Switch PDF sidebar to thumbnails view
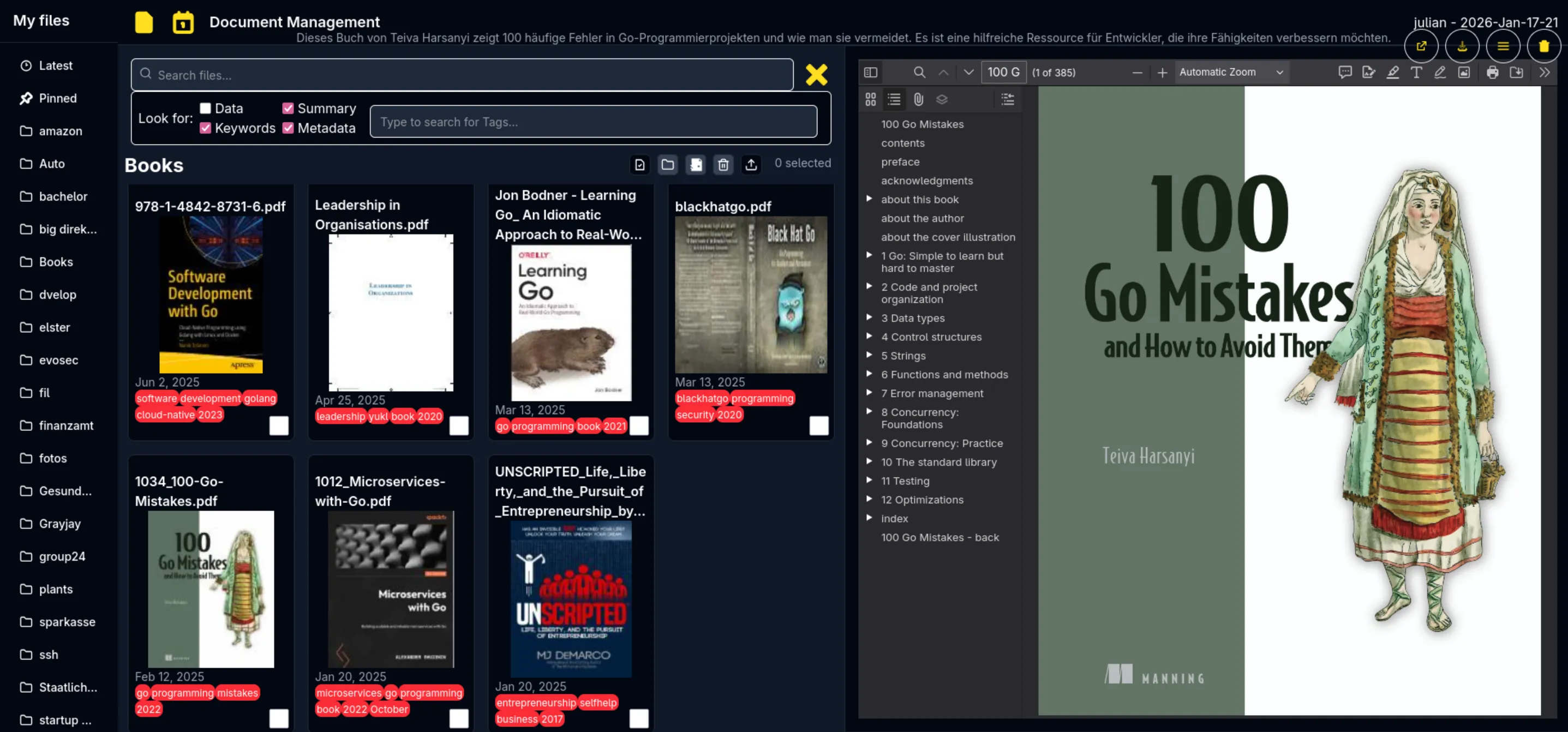 pyautogui.click(x=870, y=99)
